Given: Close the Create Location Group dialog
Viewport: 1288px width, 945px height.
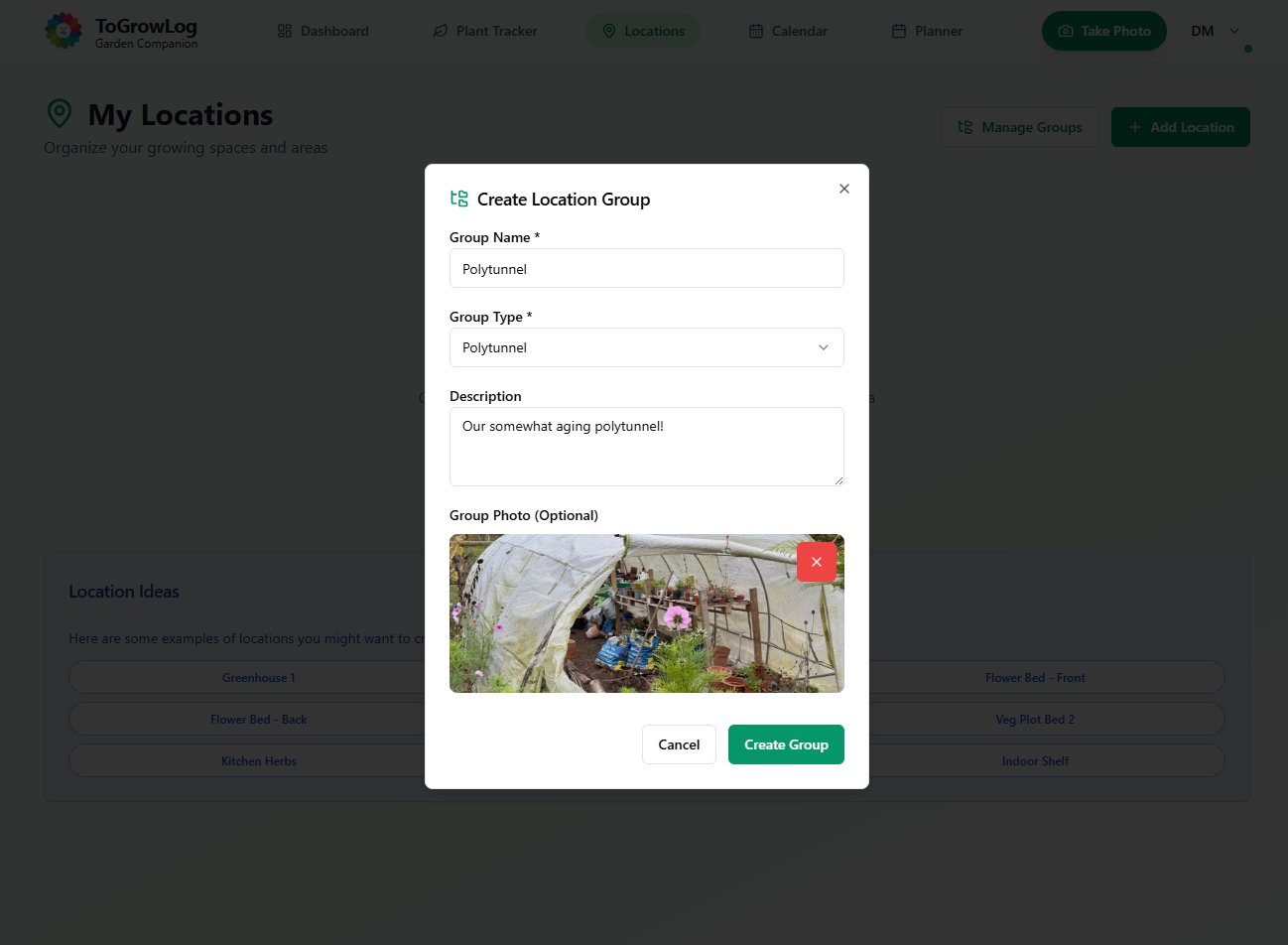Looking at the screenshot, I should 844,189.
